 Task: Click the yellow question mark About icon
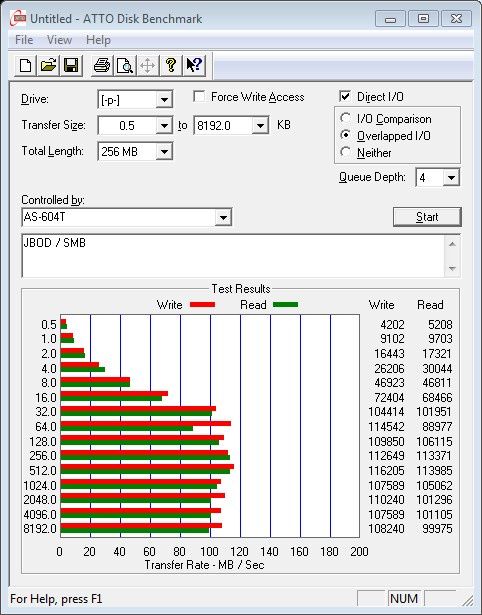coord(171,65)
